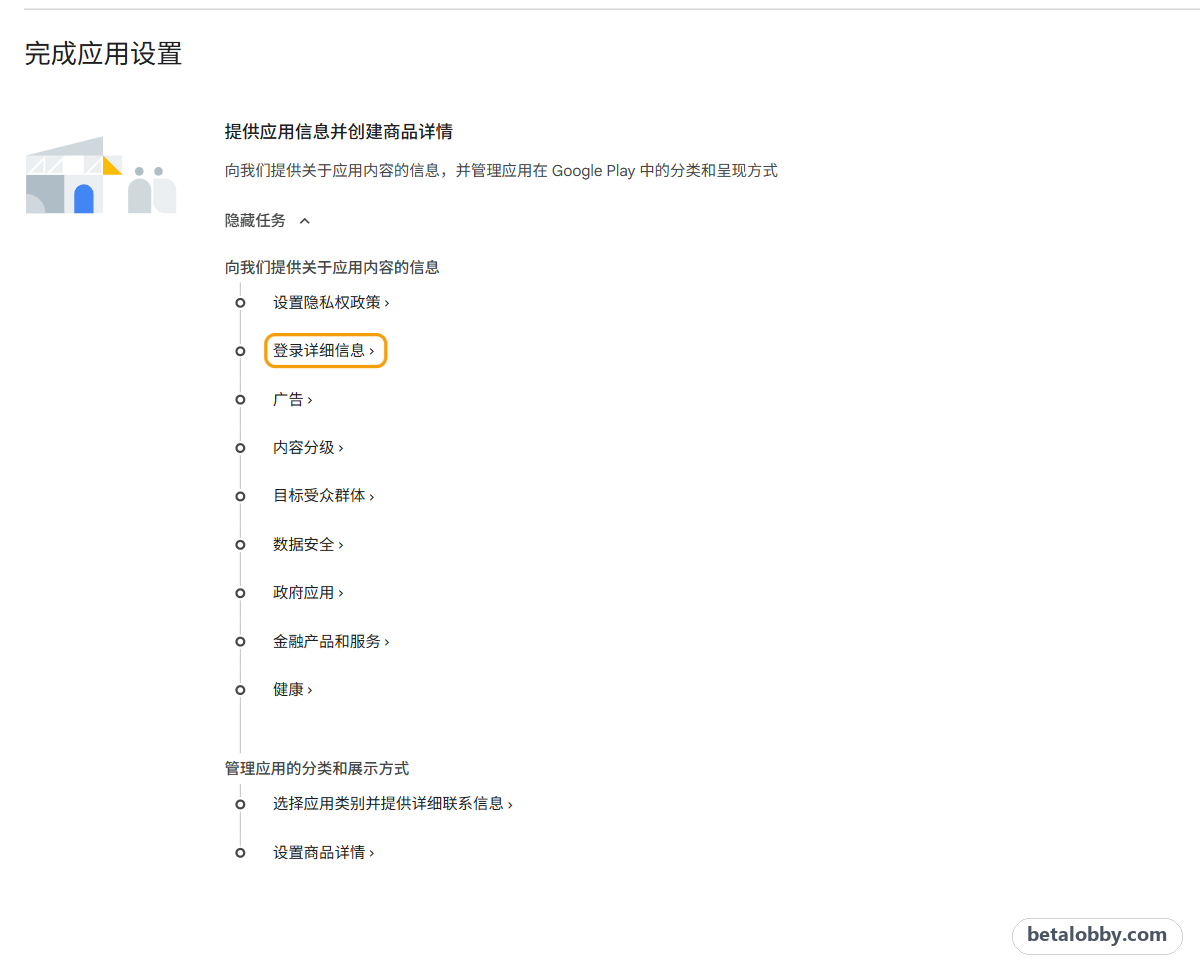Click the status circle beside 广告
Viewport: 1200px width, 972px height.
pyautogui.click(x=240, y=400)
